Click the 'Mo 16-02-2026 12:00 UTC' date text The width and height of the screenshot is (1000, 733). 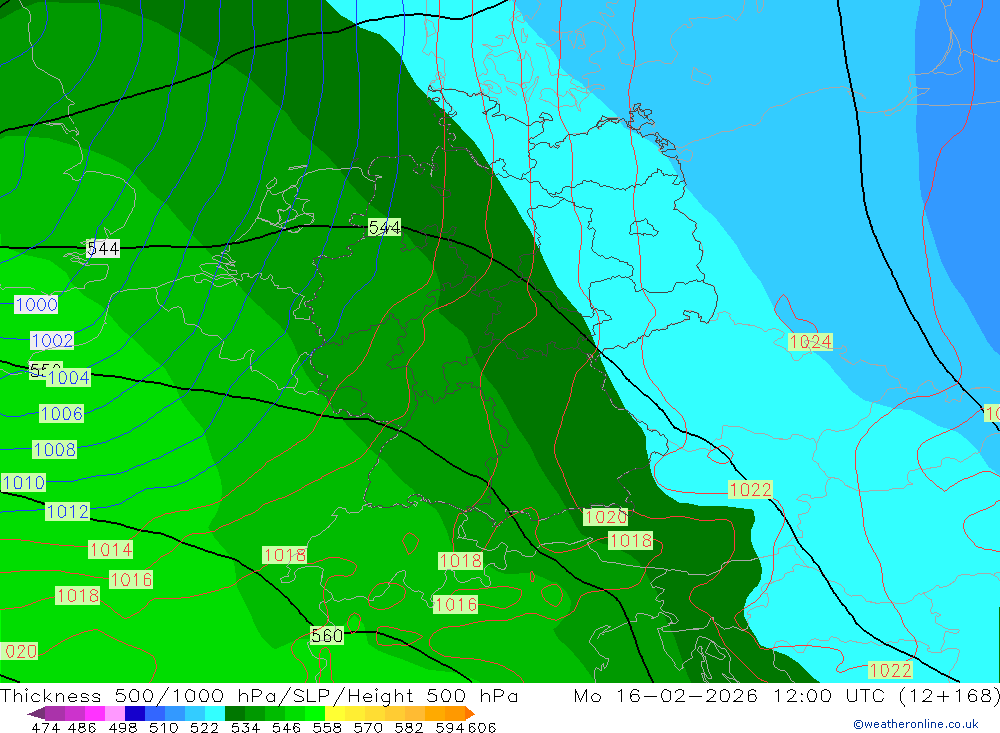tap(730, 695)
